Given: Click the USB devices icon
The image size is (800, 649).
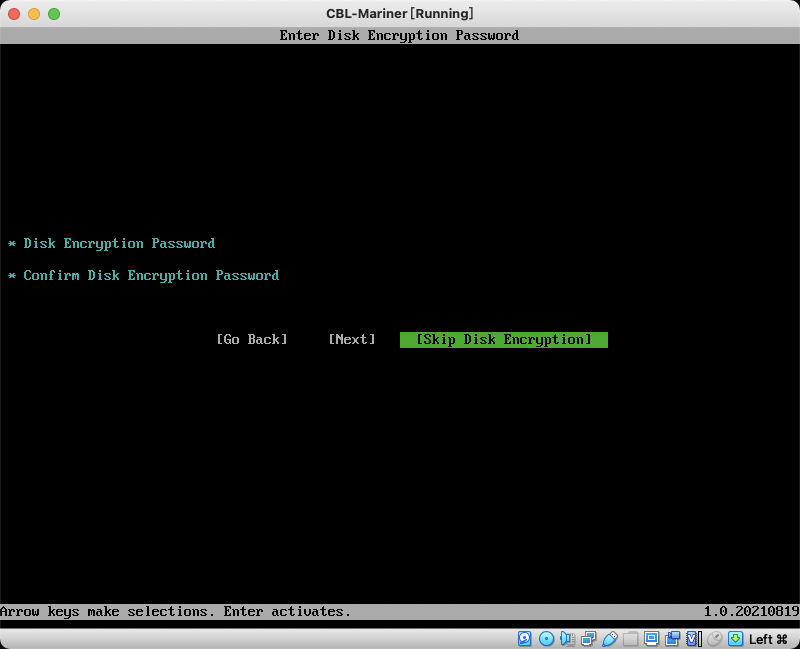Looking at the screenshot, I should (609, 638).
